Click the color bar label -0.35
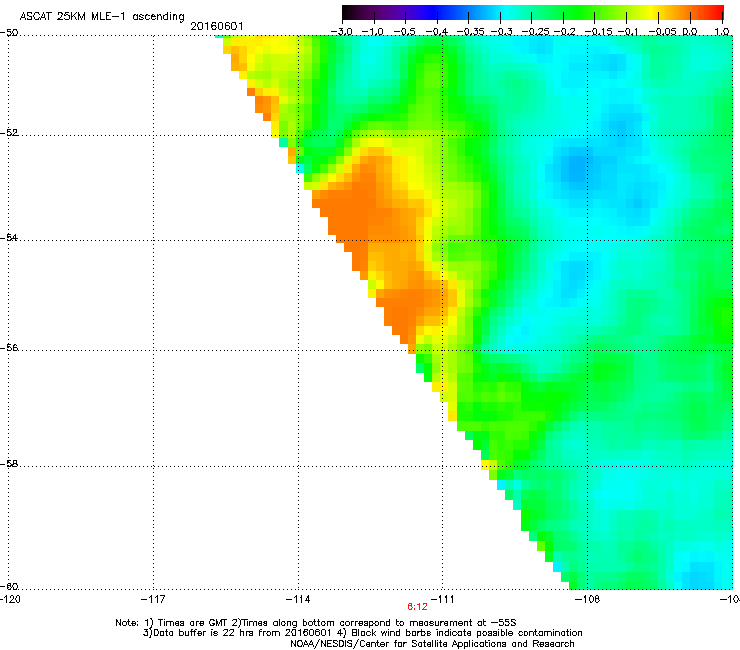The width and height of the screenshot is (740, 650). (x=471, y=31)
